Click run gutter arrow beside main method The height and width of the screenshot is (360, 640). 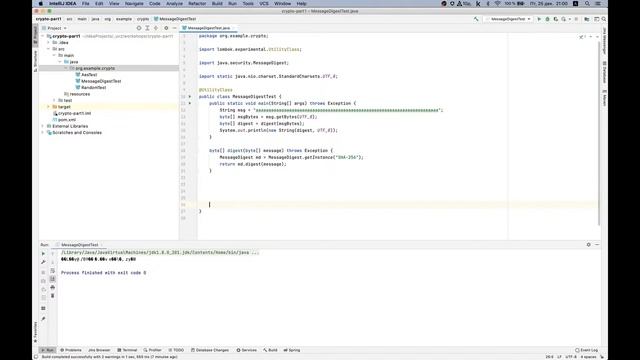(190, 103)
